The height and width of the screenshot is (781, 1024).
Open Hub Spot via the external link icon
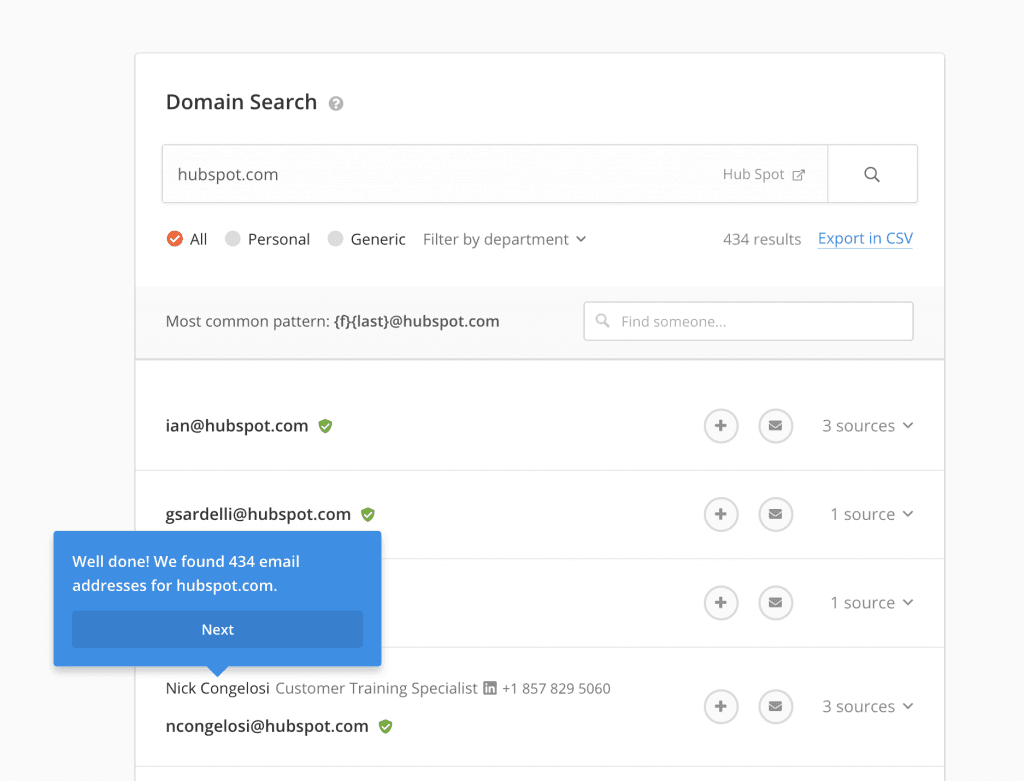tap(799, 173)
